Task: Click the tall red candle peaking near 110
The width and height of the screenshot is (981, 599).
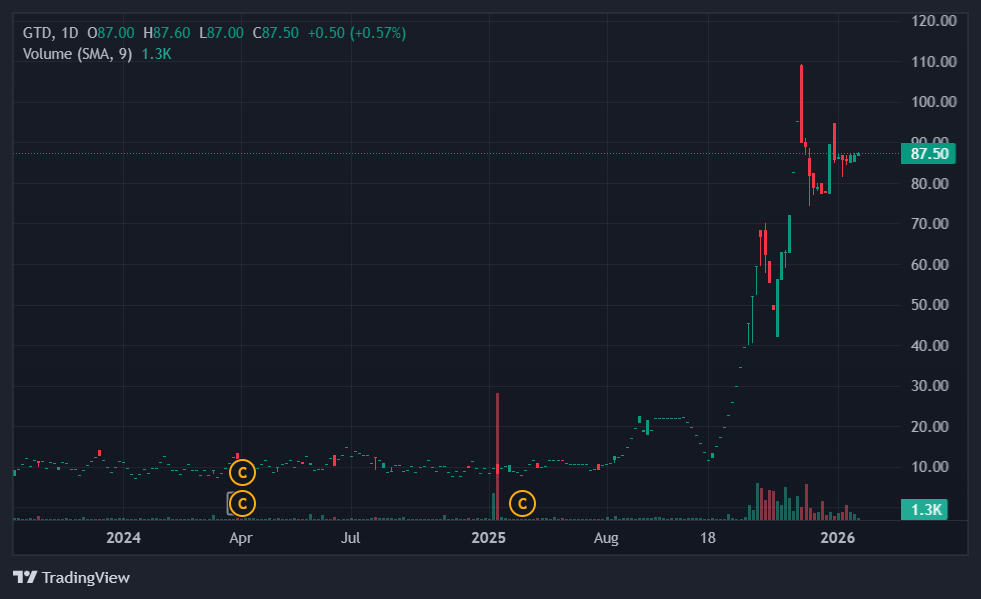Action: pos(802,100)
